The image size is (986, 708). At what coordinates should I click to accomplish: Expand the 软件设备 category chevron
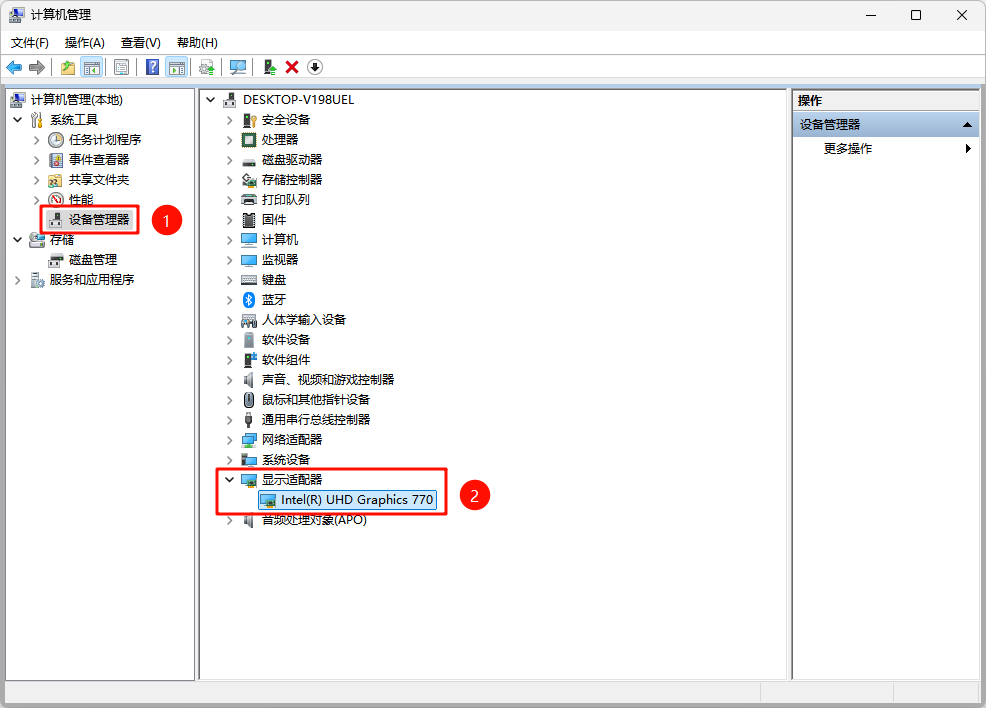tap(230, 340)
